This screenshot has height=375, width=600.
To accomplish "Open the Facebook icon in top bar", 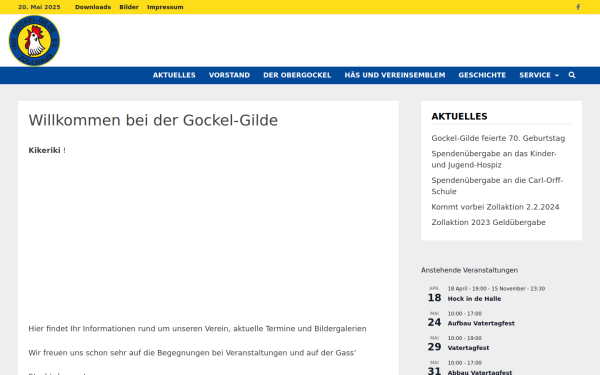I will [578, 7].
